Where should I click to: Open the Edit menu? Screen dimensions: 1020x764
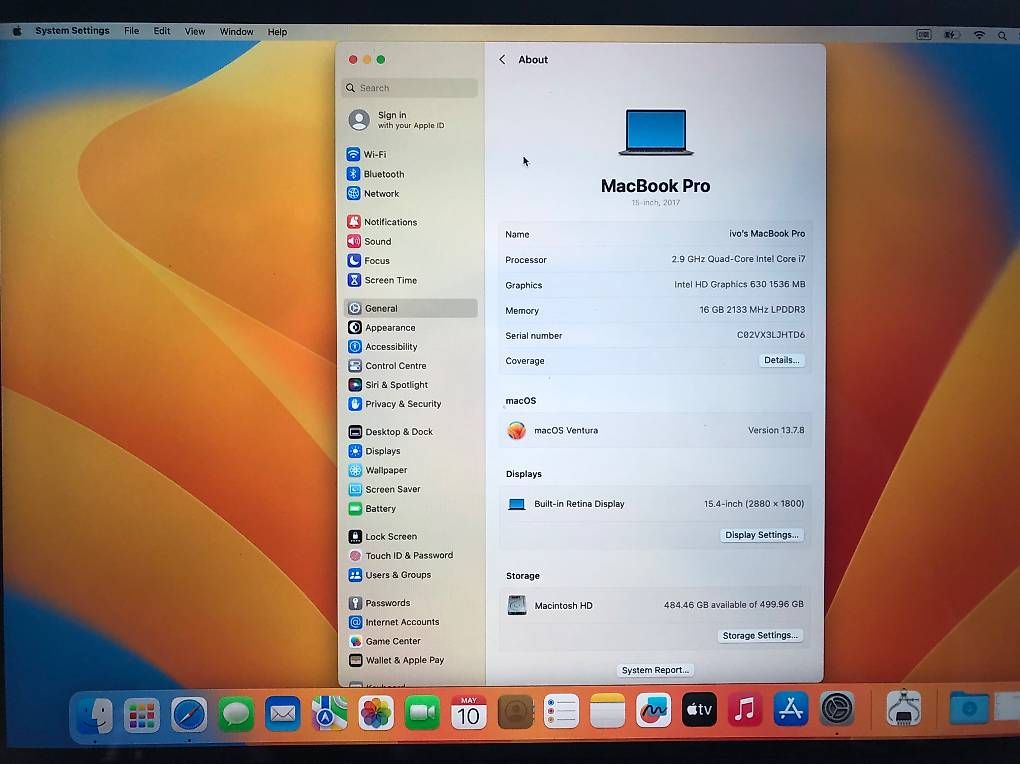tap(161, 31)
